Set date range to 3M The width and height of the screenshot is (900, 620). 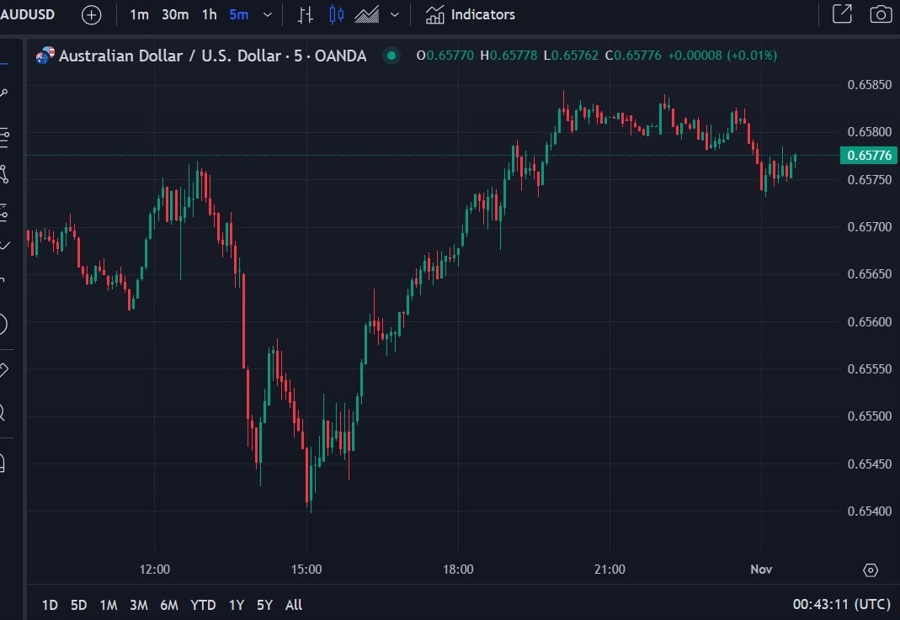point(139,605)
